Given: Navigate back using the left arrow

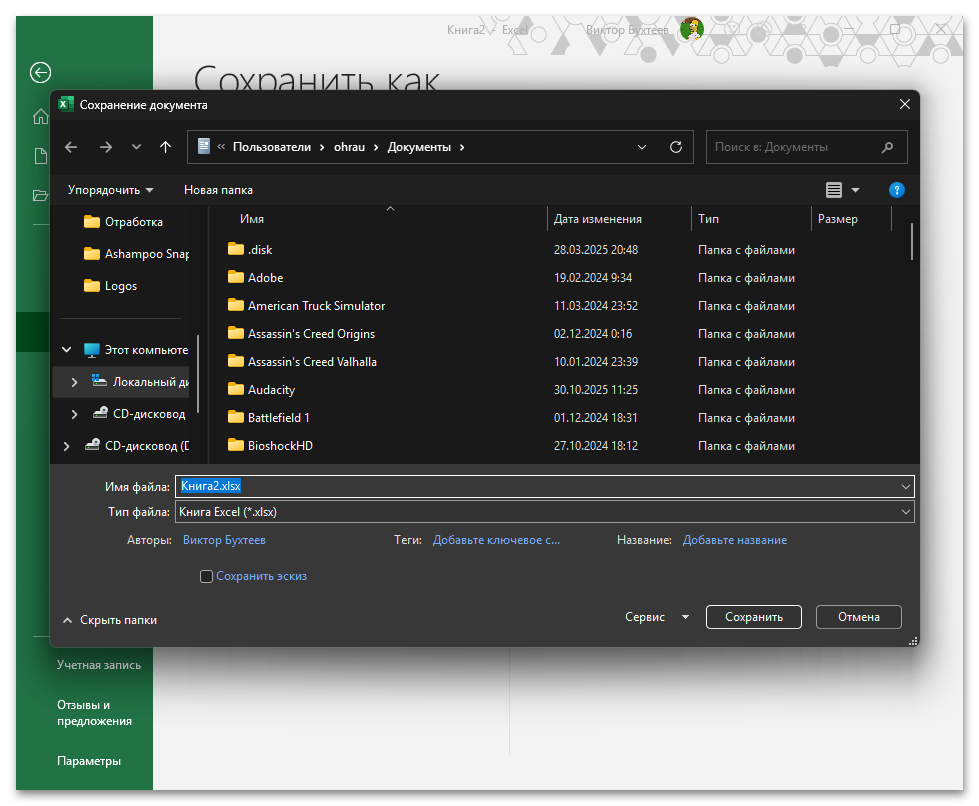Looking at the screenshot, I should point(71,146).
